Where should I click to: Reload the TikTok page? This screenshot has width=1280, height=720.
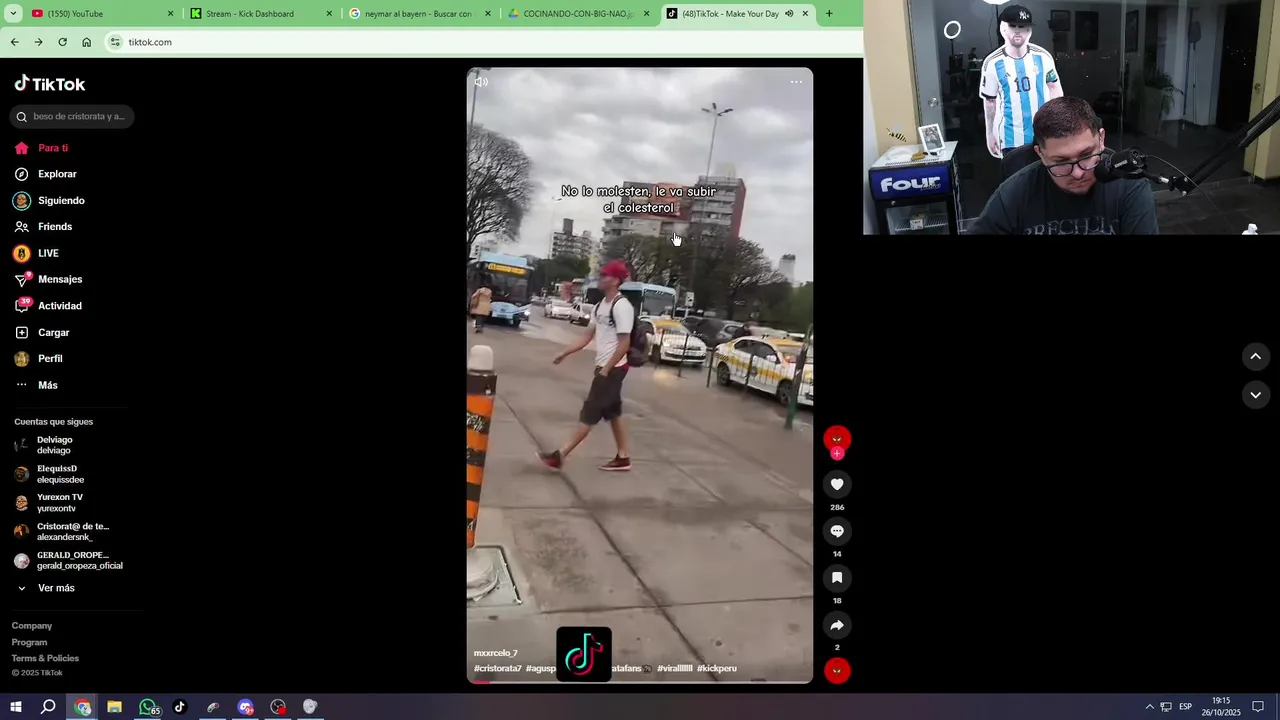(x=62, y=42)
